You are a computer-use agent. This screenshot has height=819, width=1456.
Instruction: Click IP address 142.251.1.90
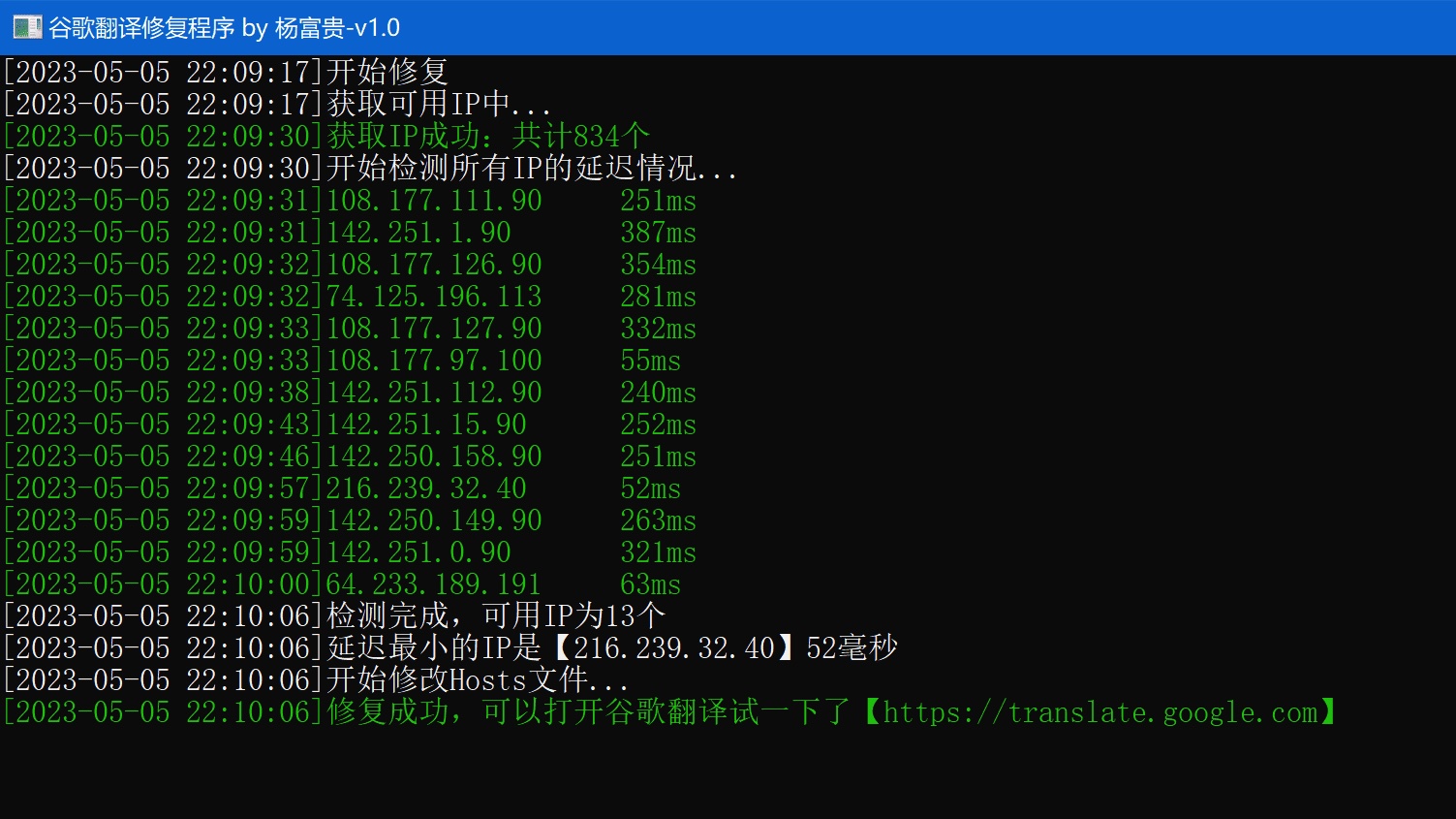pos(418,233)
